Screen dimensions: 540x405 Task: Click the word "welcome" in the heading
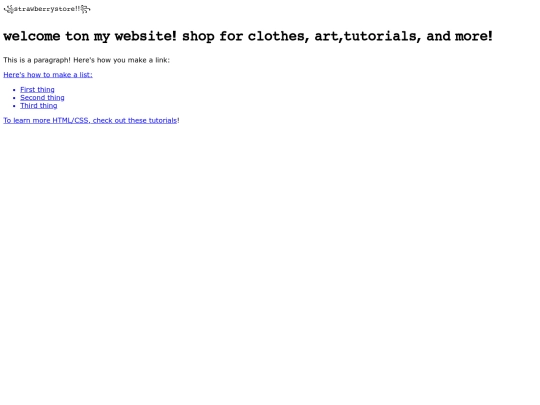32,36
